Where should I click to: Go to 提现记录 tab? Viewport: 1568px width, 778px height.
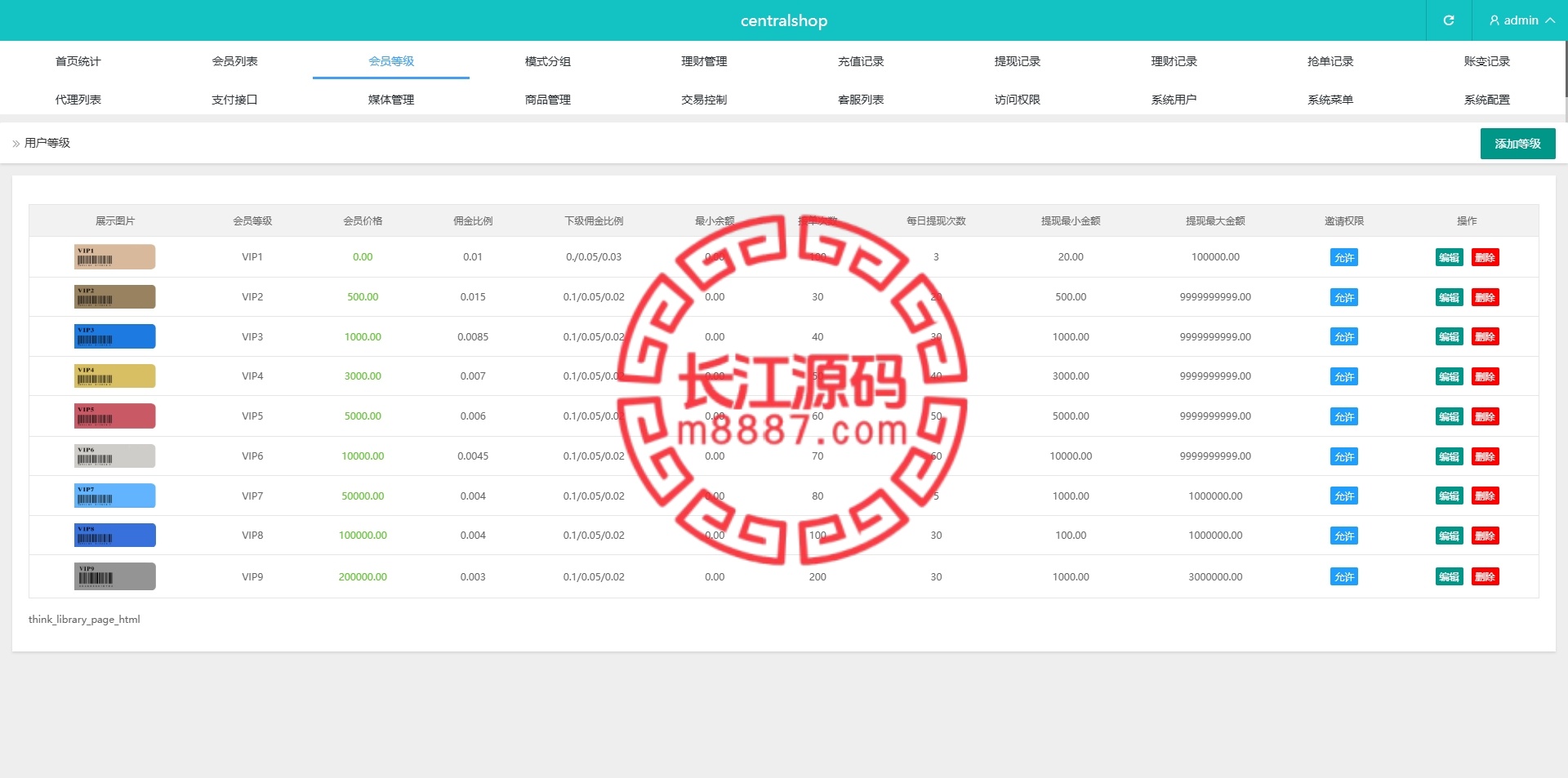coord(1018,61)
